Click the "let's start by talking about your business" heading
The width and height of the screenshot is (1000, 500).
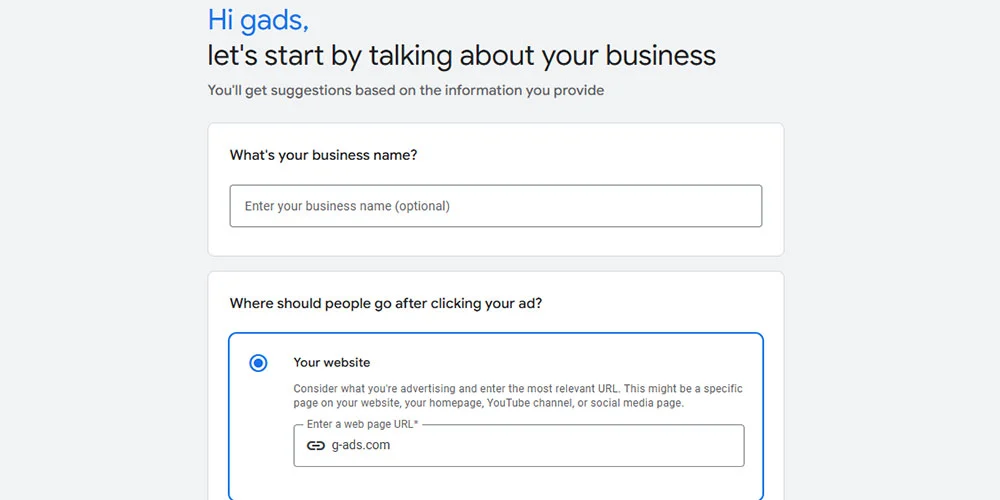461,55
